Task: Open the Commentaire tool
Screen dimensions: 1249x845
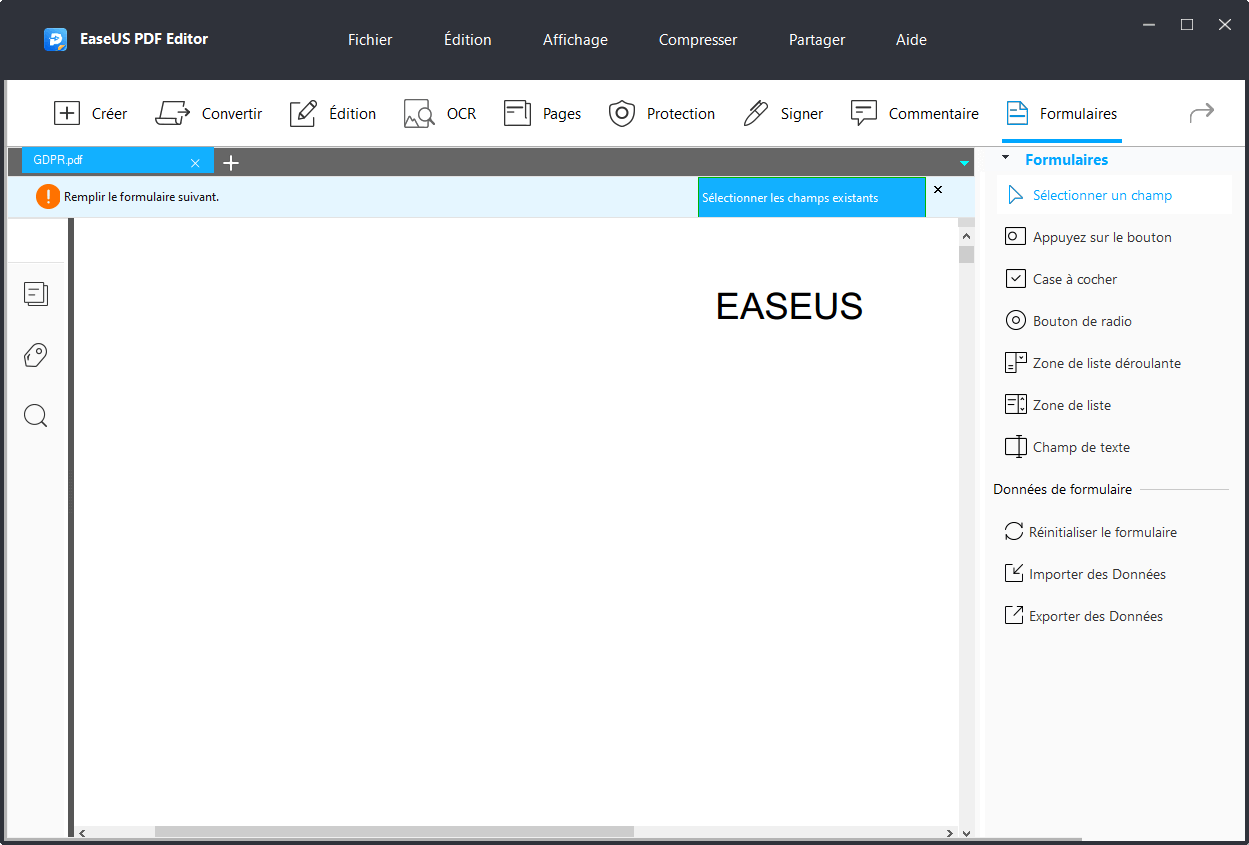Action: pyautogui.click(x=914, y=114)
